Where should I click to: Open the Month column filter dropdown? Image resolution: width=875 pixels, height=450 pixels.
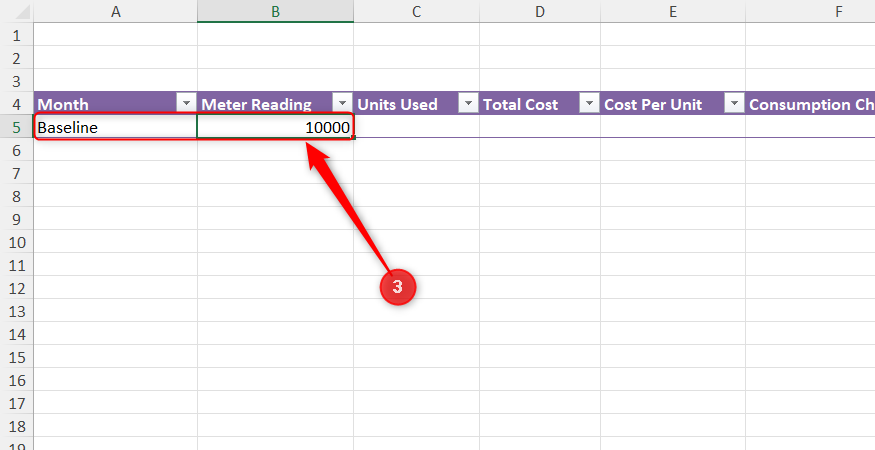186,103
